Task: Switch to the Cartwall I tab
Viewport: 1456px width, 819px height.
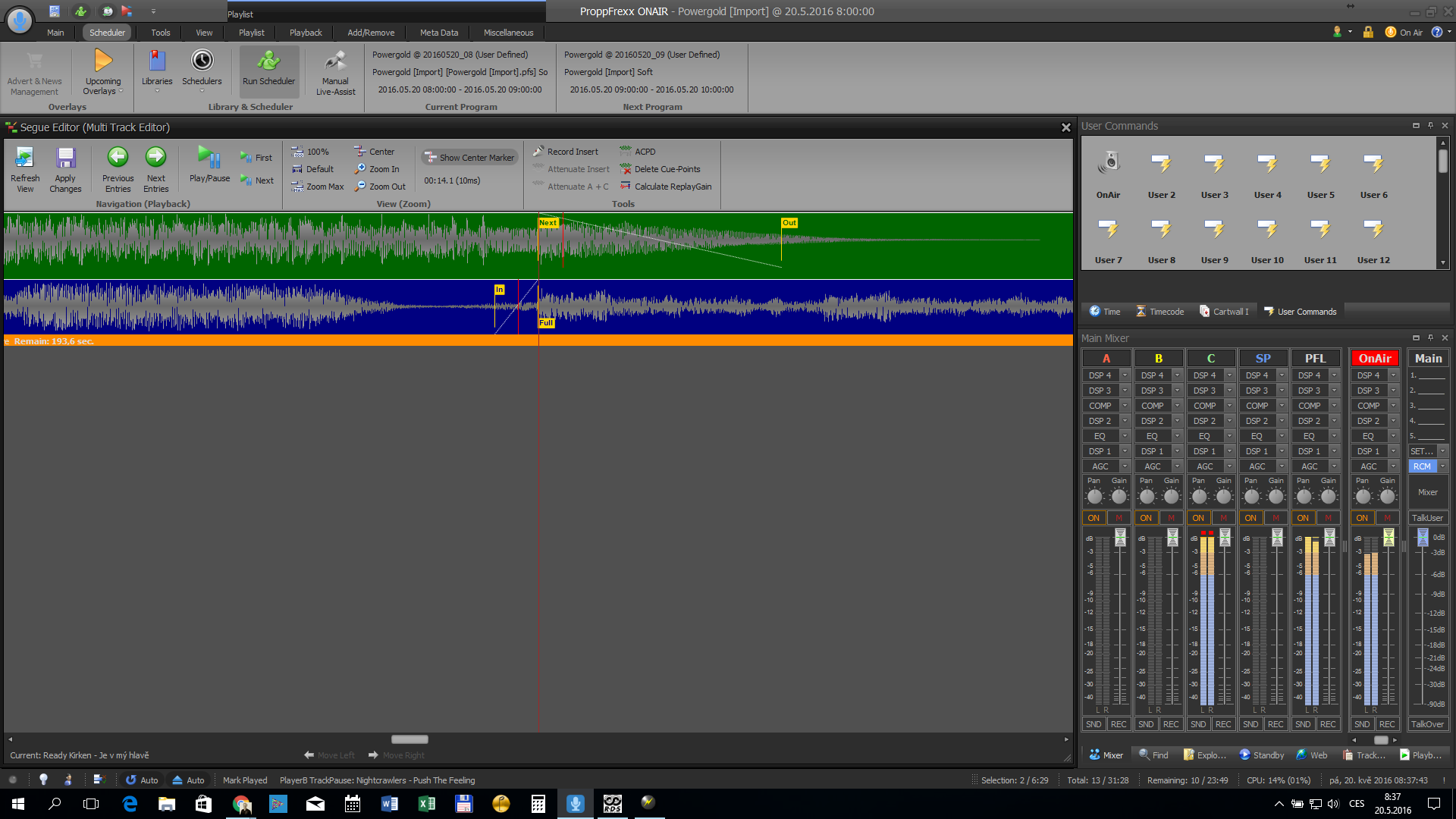Action: [1224, 312]
